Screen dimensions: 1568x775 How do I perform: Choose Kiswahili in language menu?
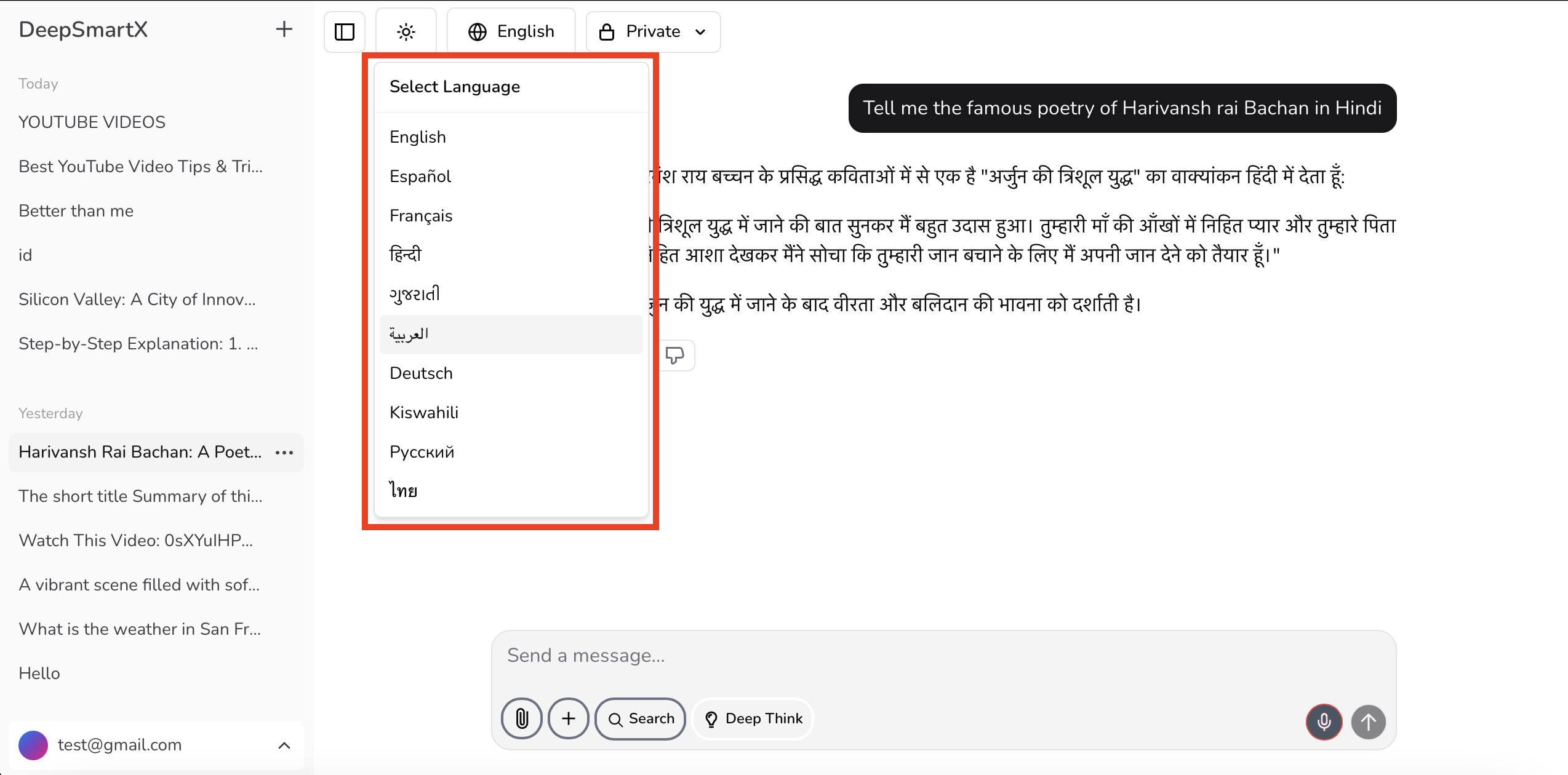point(423,413)
